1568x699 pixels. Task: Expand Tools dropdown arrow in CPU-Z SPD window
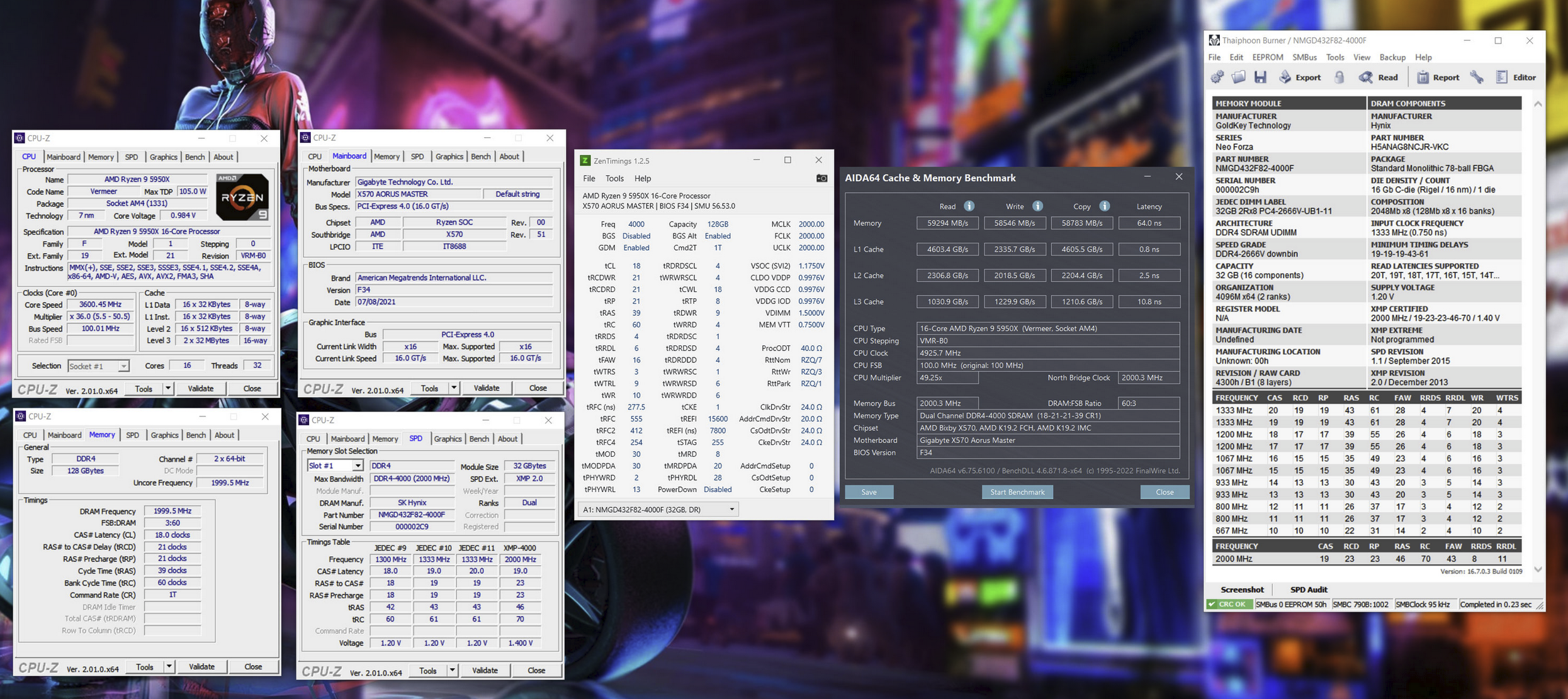(452, 671)
